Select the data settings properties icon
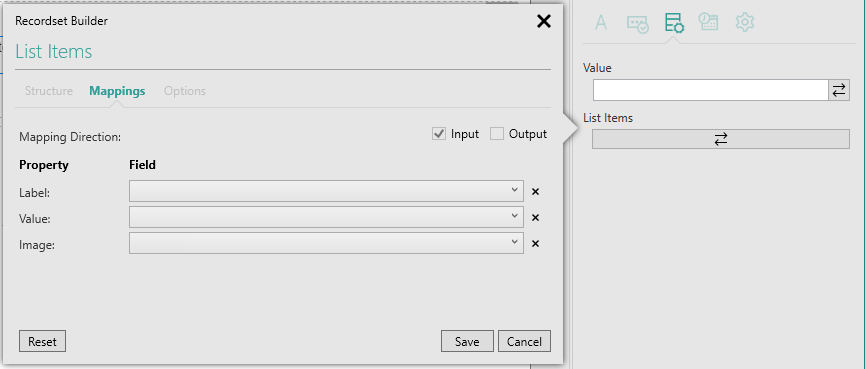The height and width of the screenshot is (369, 865). 674,23
